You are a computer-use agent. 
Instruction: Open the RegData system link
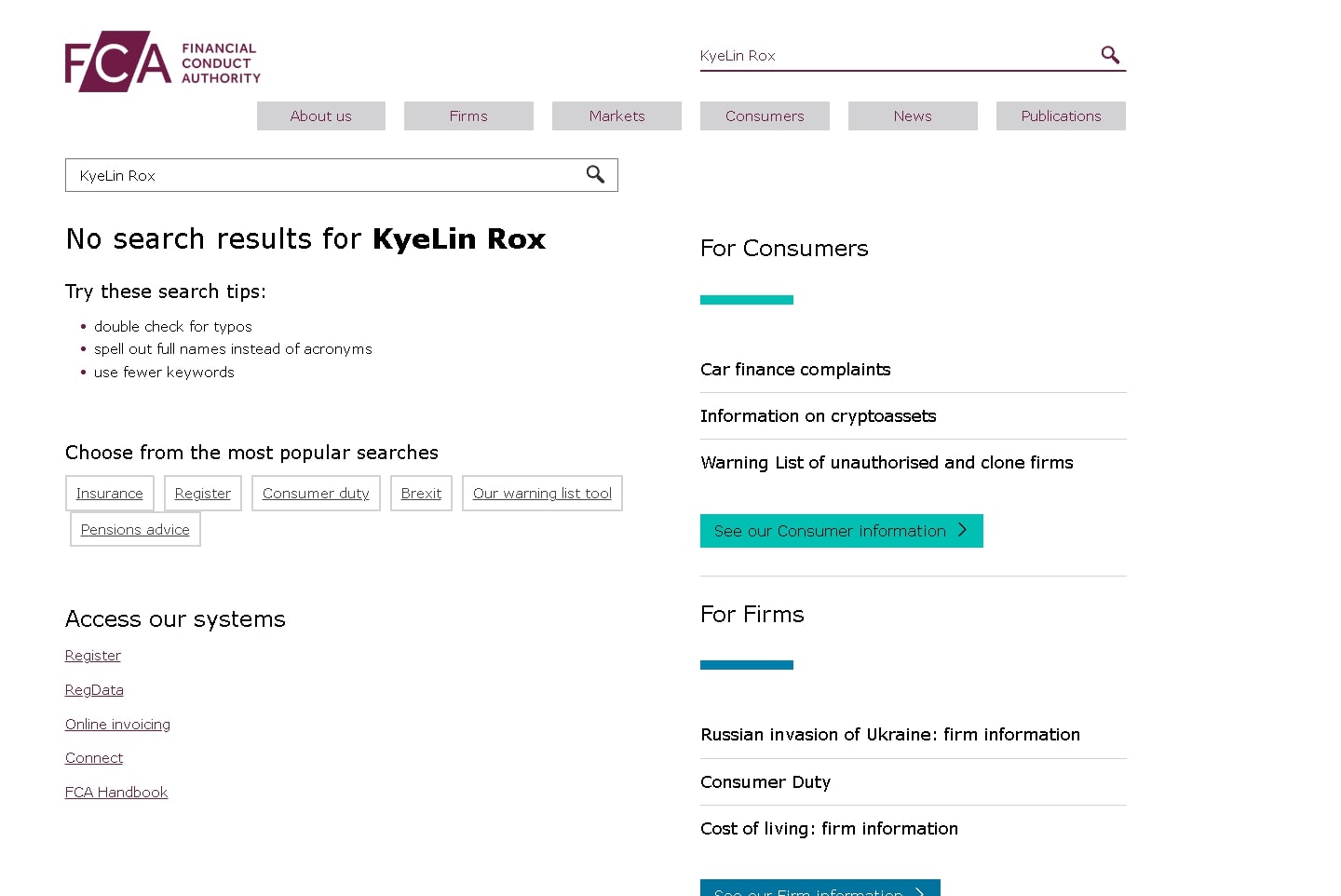(94, 690)
